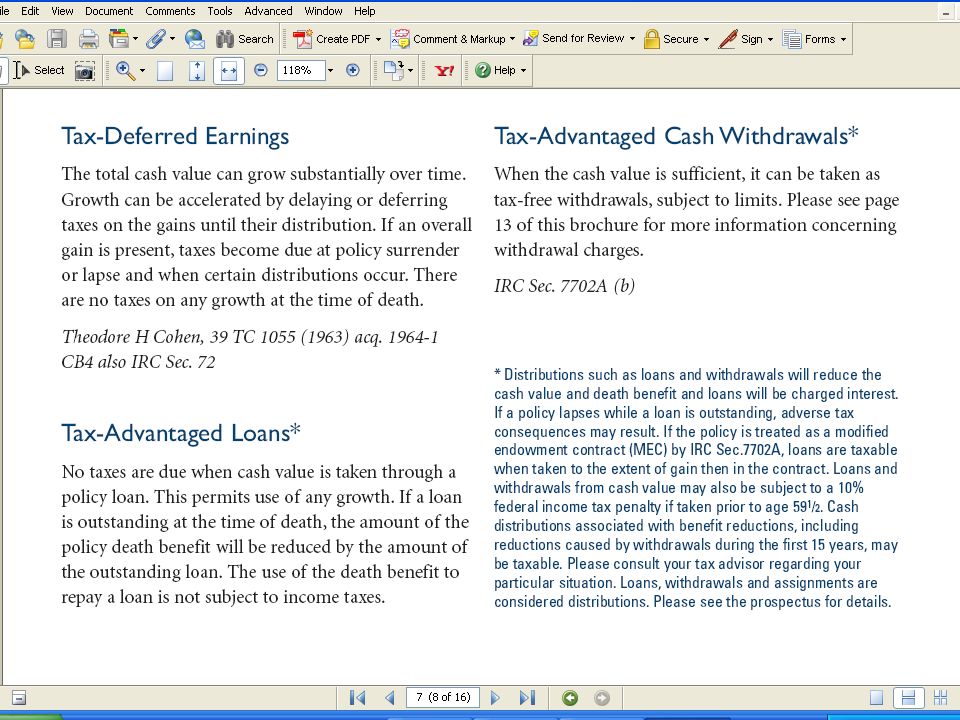Set Actual Size page view
This screenshot has width=960, height=720.
pos(165,71)
